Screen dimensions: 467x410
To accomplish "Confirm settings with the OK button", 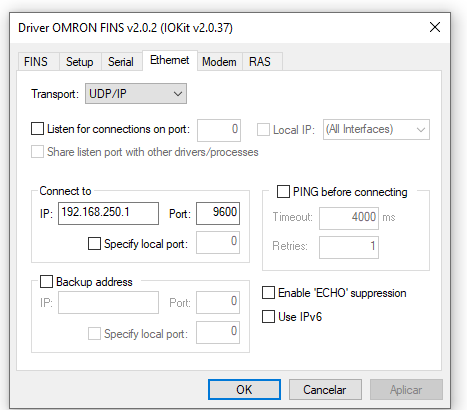I will tap(244, 389).
